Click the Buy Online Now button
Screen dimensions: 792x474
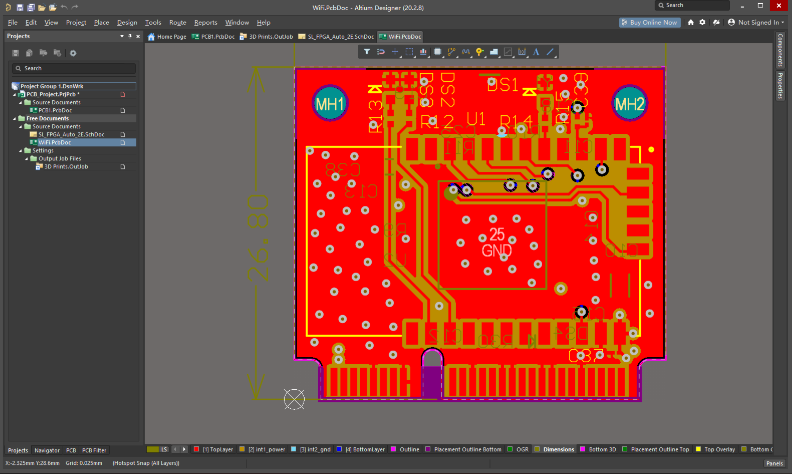[650, 22]
